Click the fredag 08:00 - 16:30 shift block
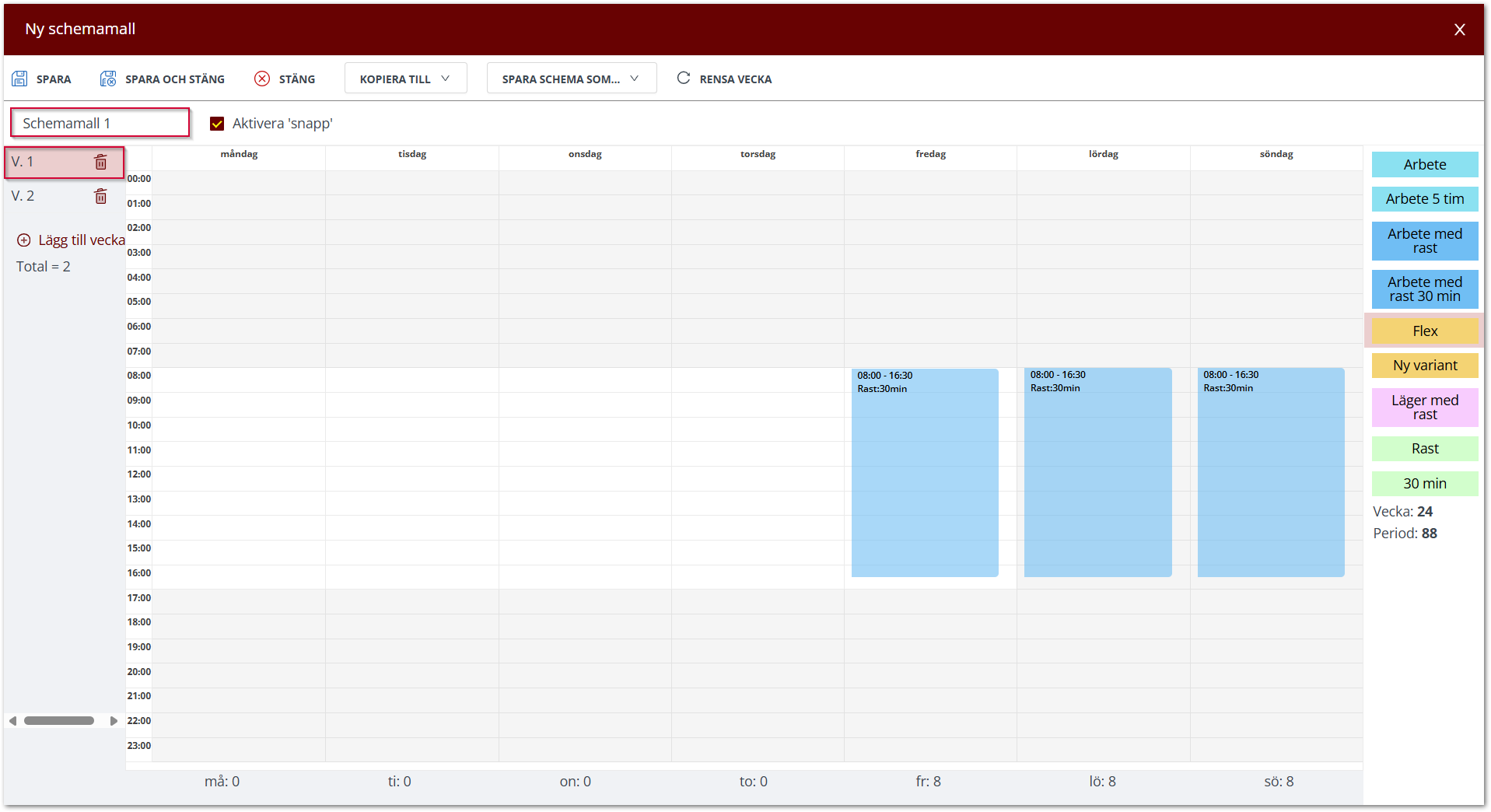This screenshot has height=812, width=1491. click(925, 473)
